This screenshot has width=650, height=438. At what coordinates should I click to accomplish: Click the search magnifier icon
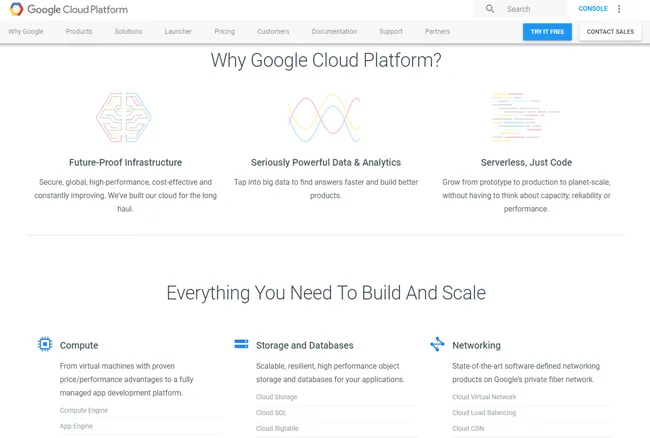point(490,9)
